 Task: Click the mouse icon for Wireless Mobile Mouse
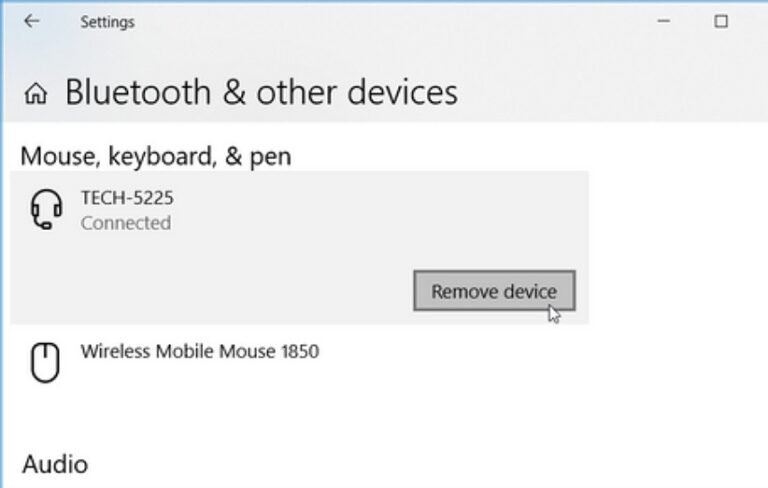(45, 363)
